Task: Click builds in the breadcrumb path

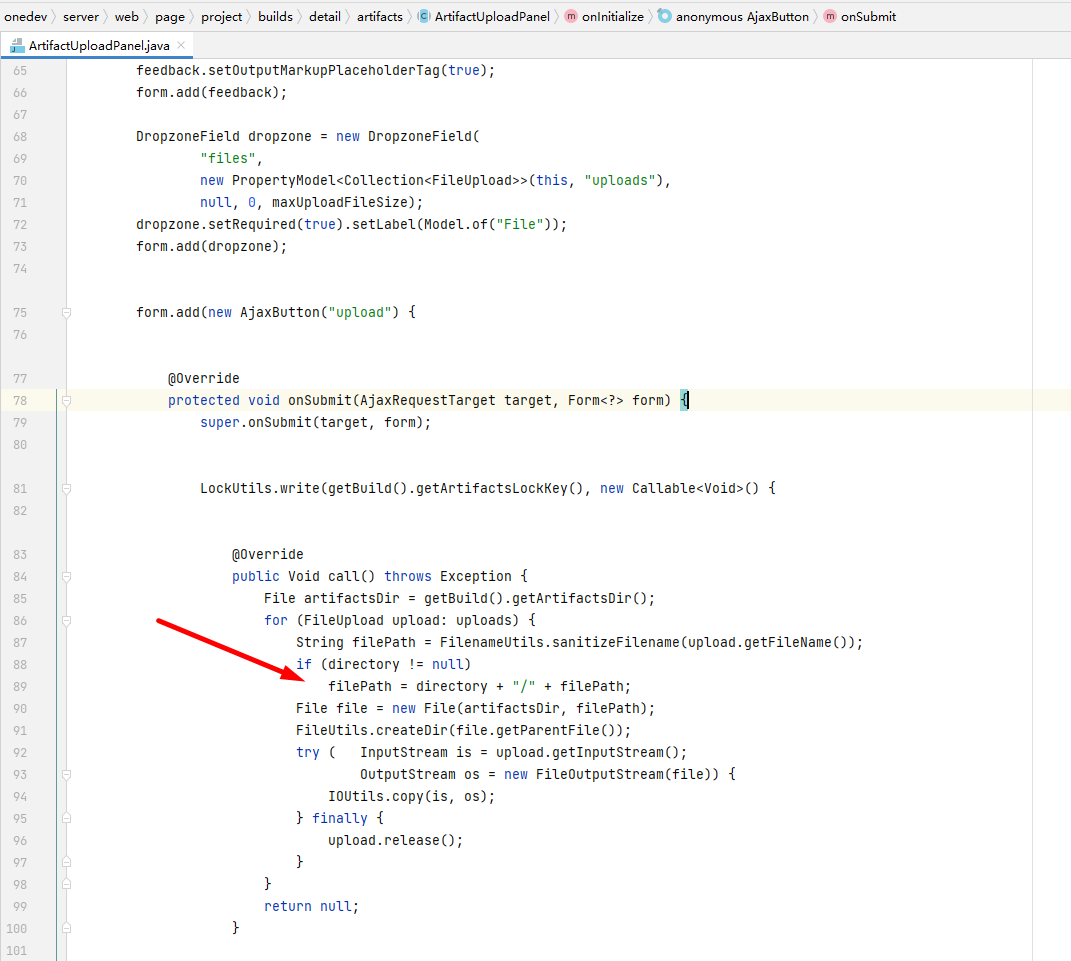Action: pos(275,16)
